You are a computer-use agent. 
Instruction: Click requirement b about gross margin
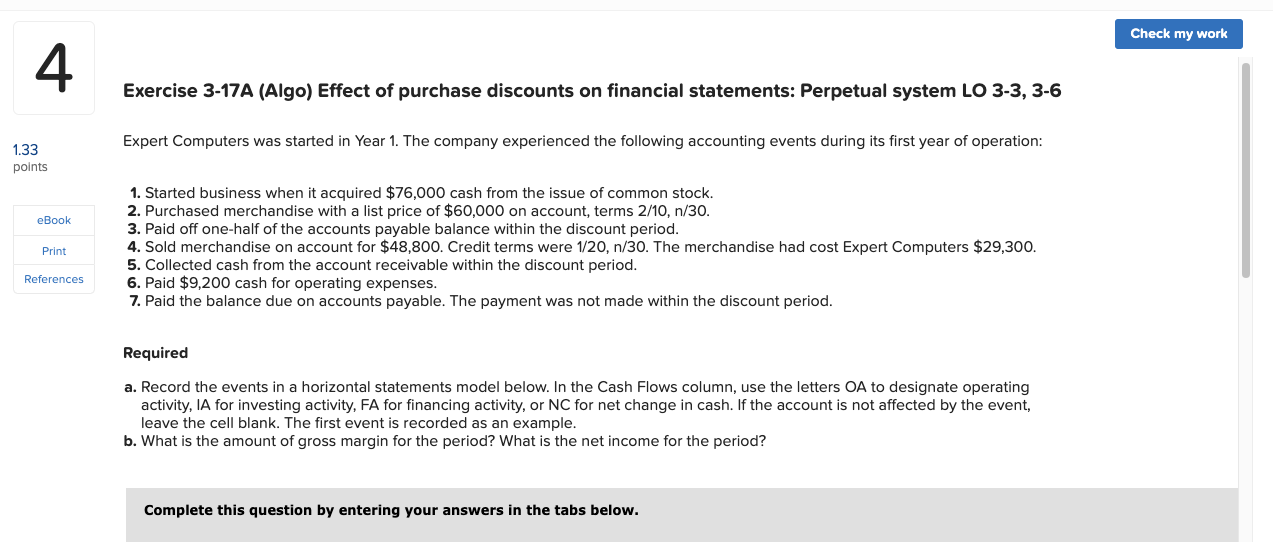coord(445,440)
